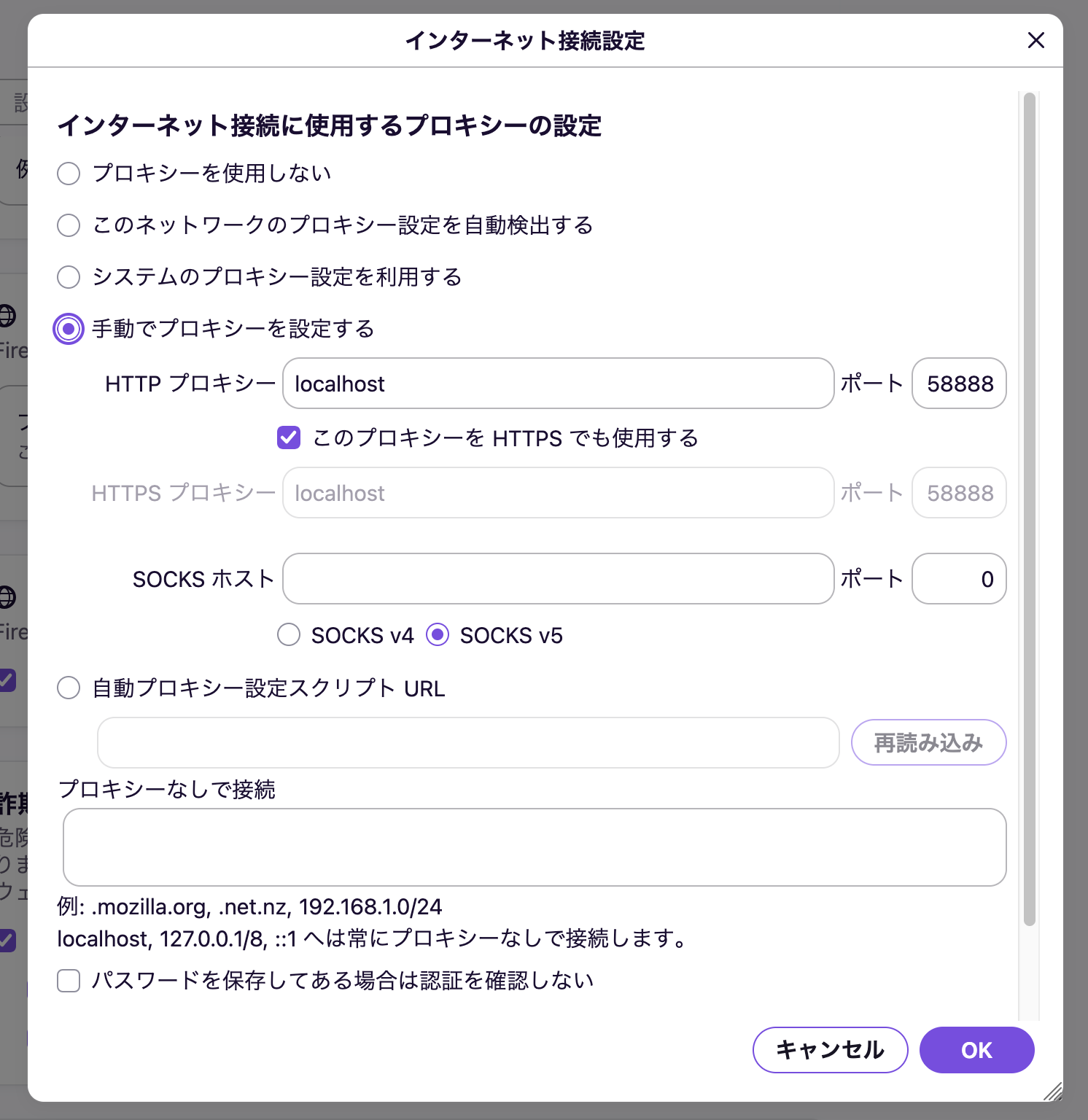Select プロキシーを使用しない radio option
The image size is (1088, 1120).
click(x=69, y=174)
